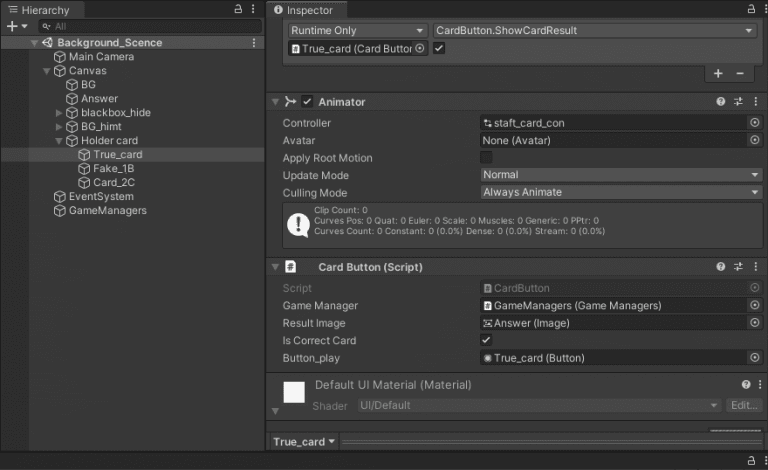Screen dimensions: 768x470
Task: Expand the blackbox_hide tree arrow
Action: pos(59,113)
